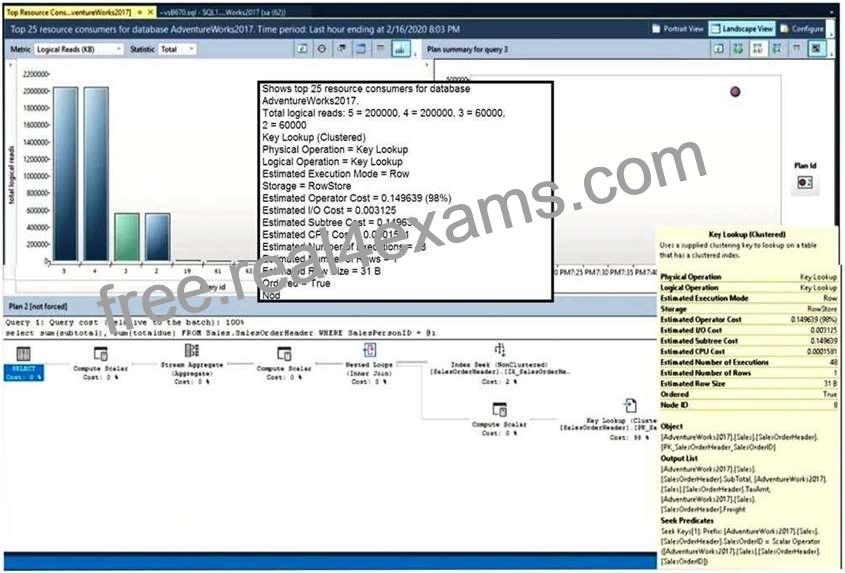
Task: Click the Unforce Plan icon
Action: tap(758, 49)
